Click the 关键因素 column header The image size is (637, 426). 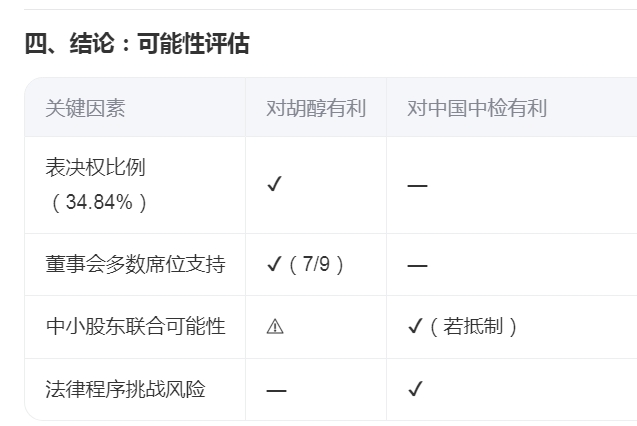pyautogui.click(x=85, y=108)
